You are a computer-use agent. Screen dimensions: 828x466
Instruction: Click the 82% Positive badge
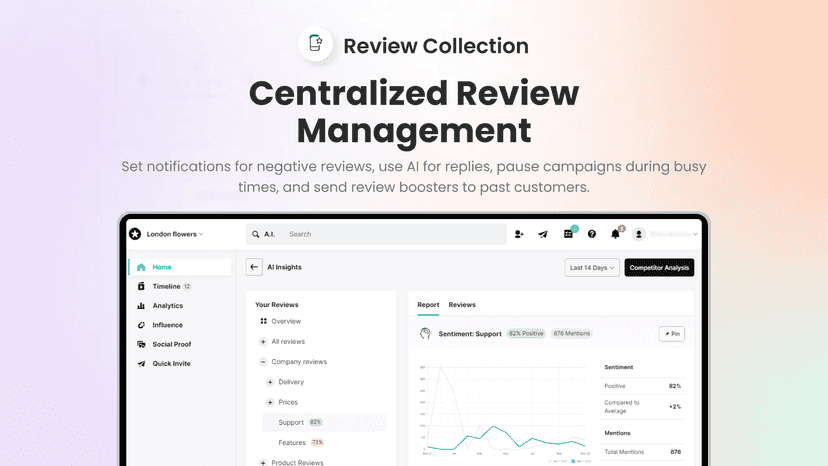coord(525,333)
